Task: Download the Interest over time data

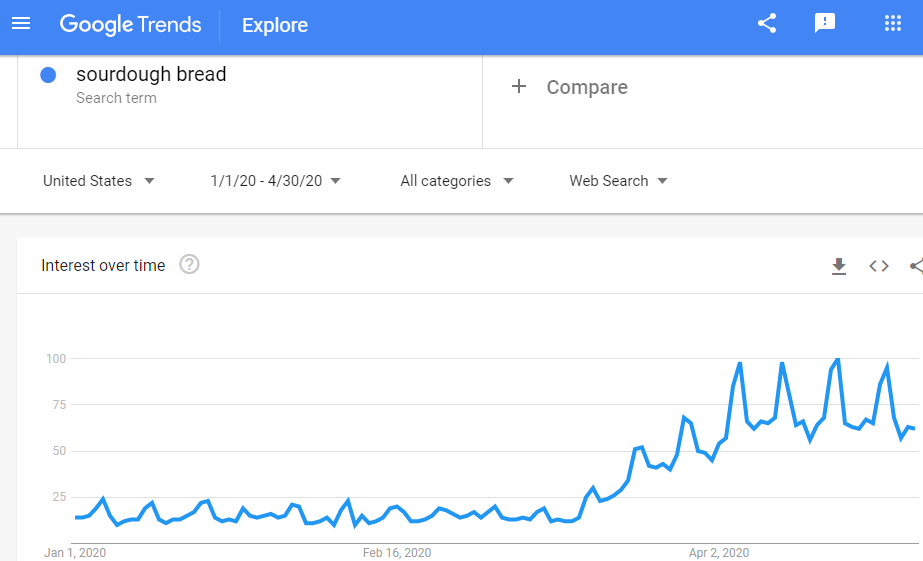Action: click(x=839, y=266)
